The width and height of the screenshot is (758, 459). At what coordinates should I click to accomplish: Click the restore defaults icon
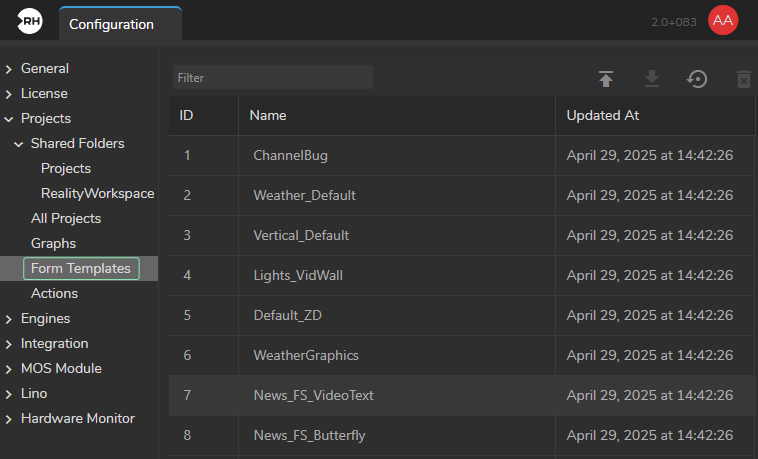697,79
